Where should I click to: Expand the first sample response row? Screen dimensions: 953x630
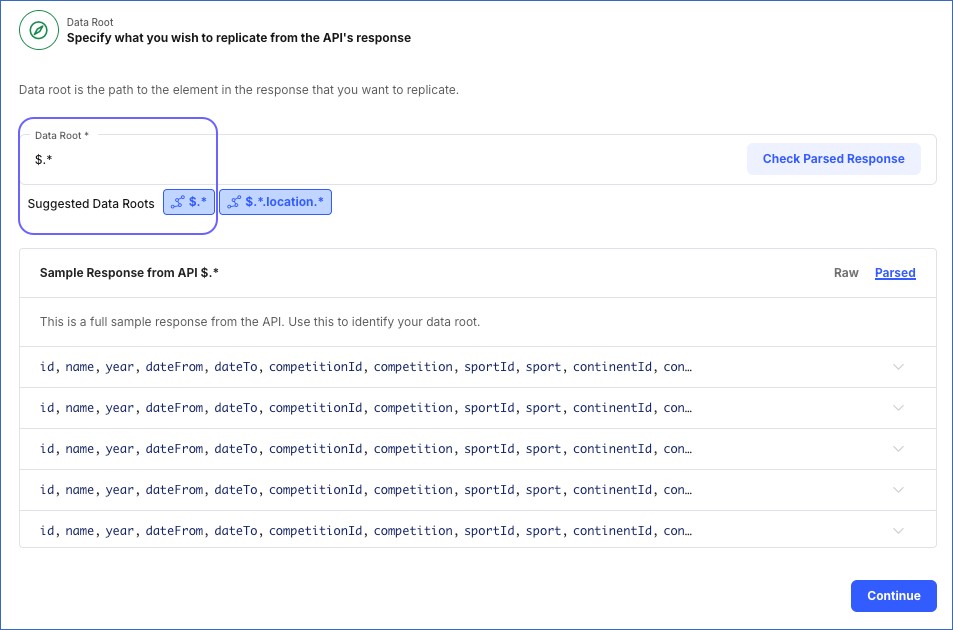(x=898, y=367)
